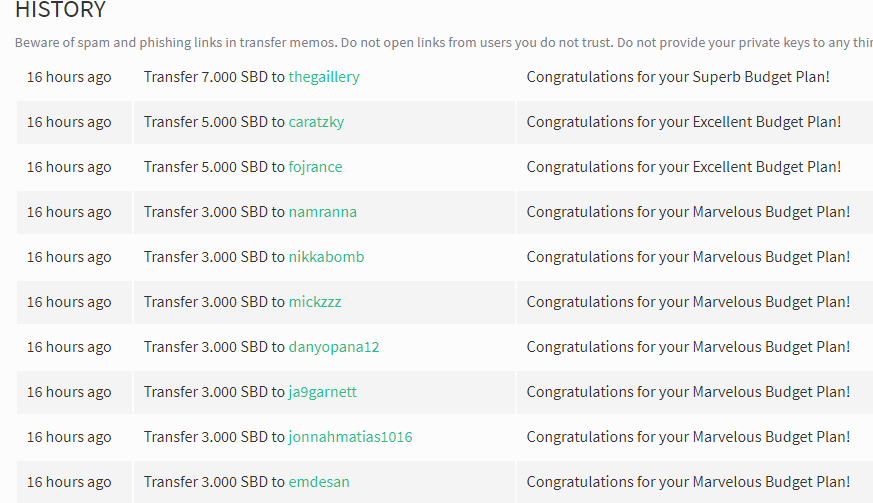The height and width of the screenshot is (503, 873).
Task: Click timestamp on jonnahmatias1016 transfer row
Action: click(x=69, y=437)
